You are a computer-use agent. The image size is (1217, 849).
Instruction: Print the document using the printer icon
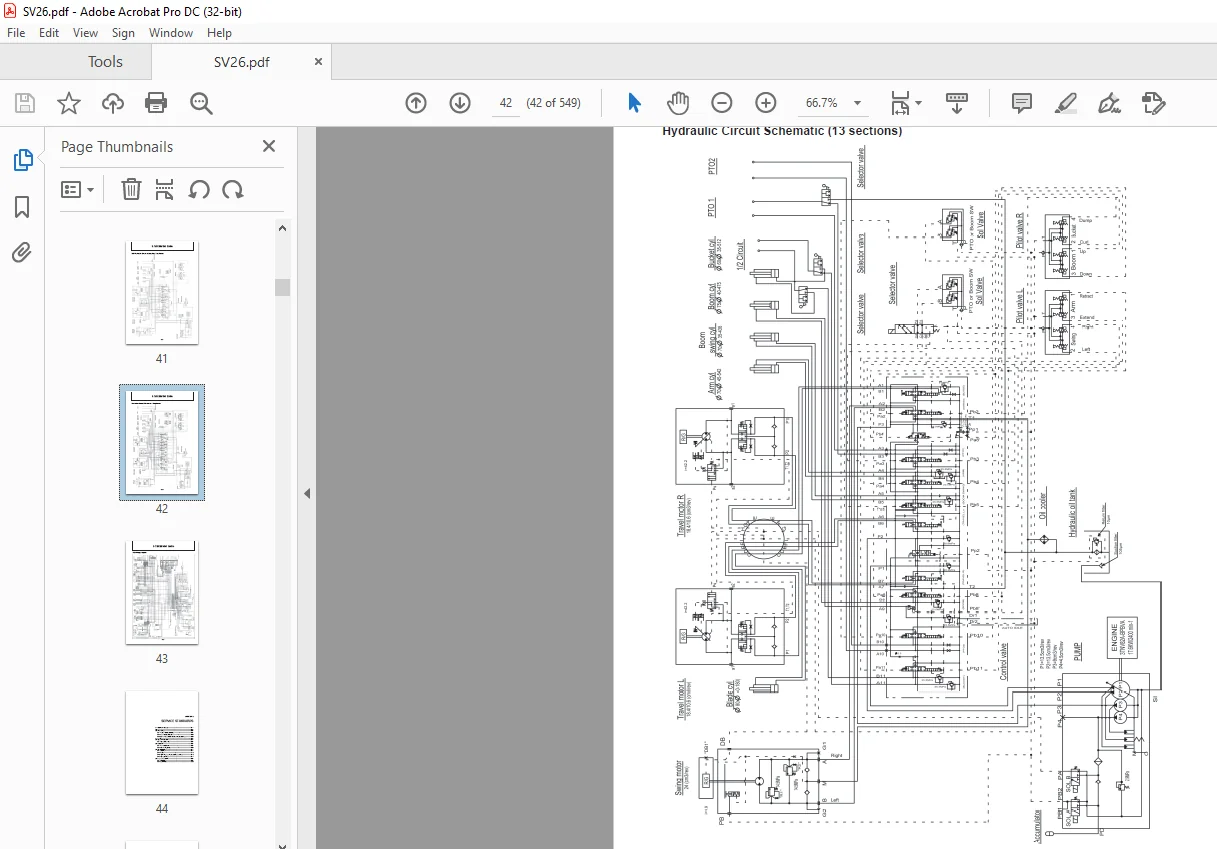156,103
